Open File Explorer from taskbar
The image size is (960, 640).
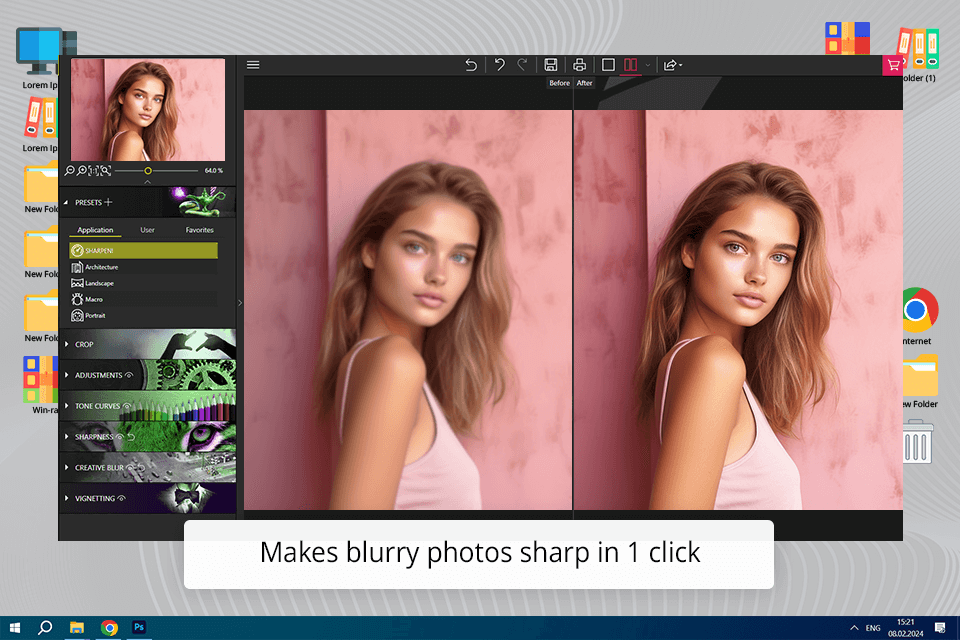coord(77,628)
